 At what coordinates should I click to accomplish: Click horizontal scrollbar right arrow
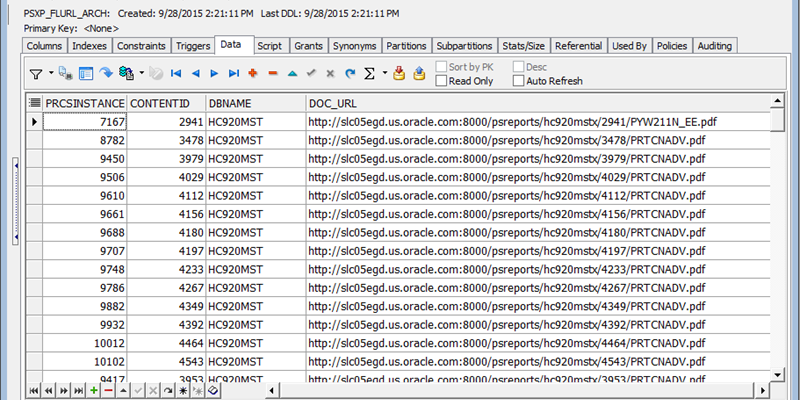click(763, 391)
